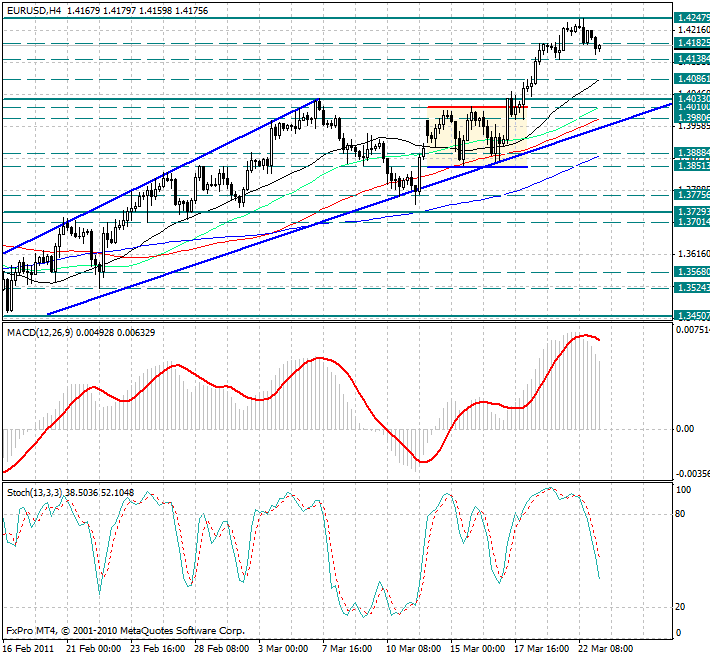Click the 16 Feb 2011 date label

[x=29, y=649]
